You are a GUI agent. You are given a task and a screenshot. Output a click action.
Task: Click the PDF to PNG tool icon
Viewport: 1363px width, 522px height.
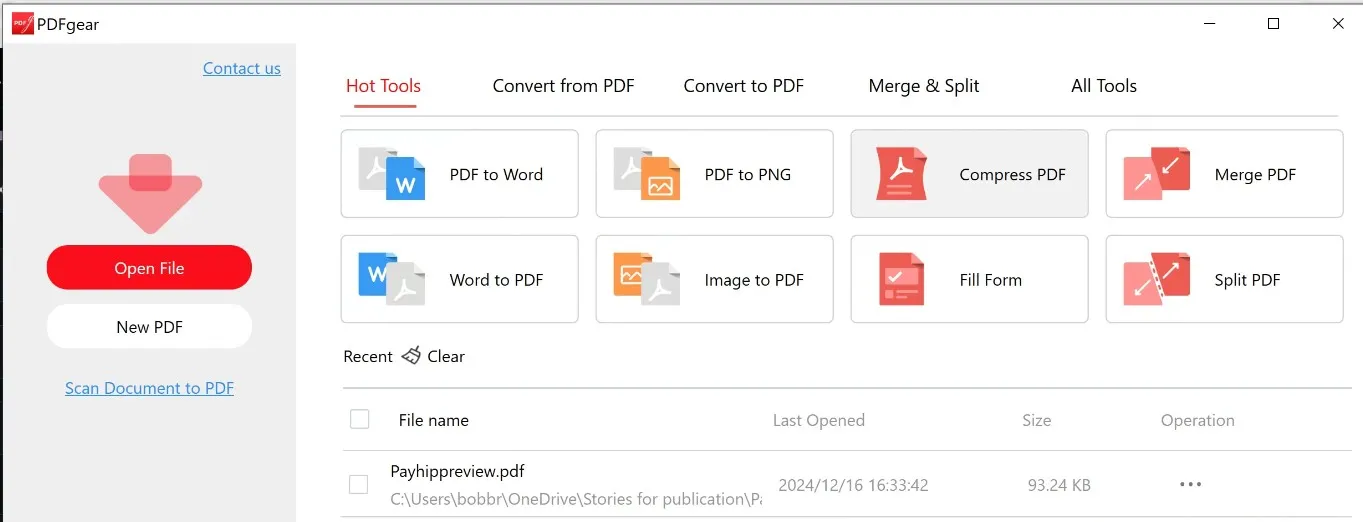click(x=647, y=174)
